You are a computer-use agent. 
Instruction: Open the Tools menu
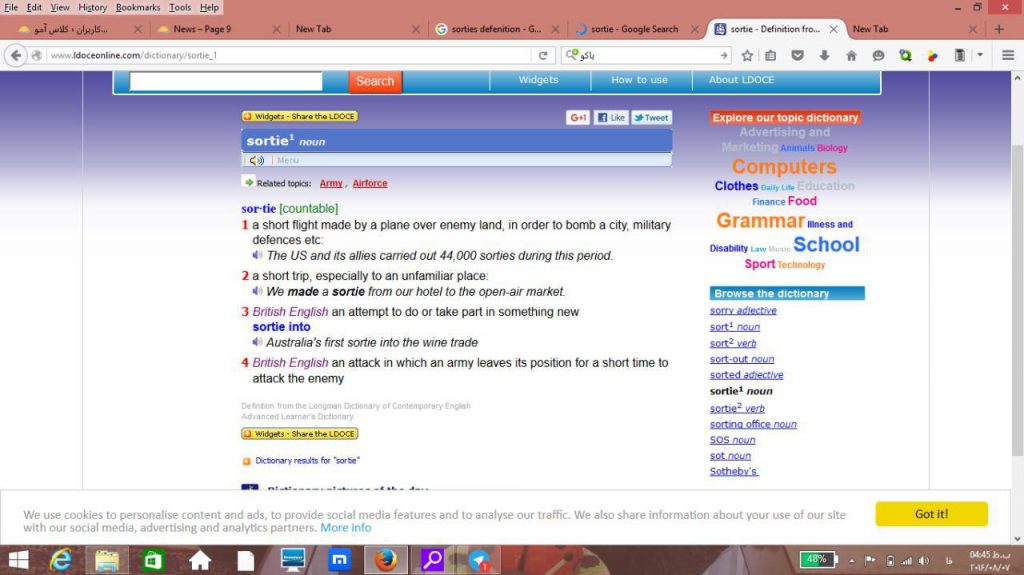[180, 7]
